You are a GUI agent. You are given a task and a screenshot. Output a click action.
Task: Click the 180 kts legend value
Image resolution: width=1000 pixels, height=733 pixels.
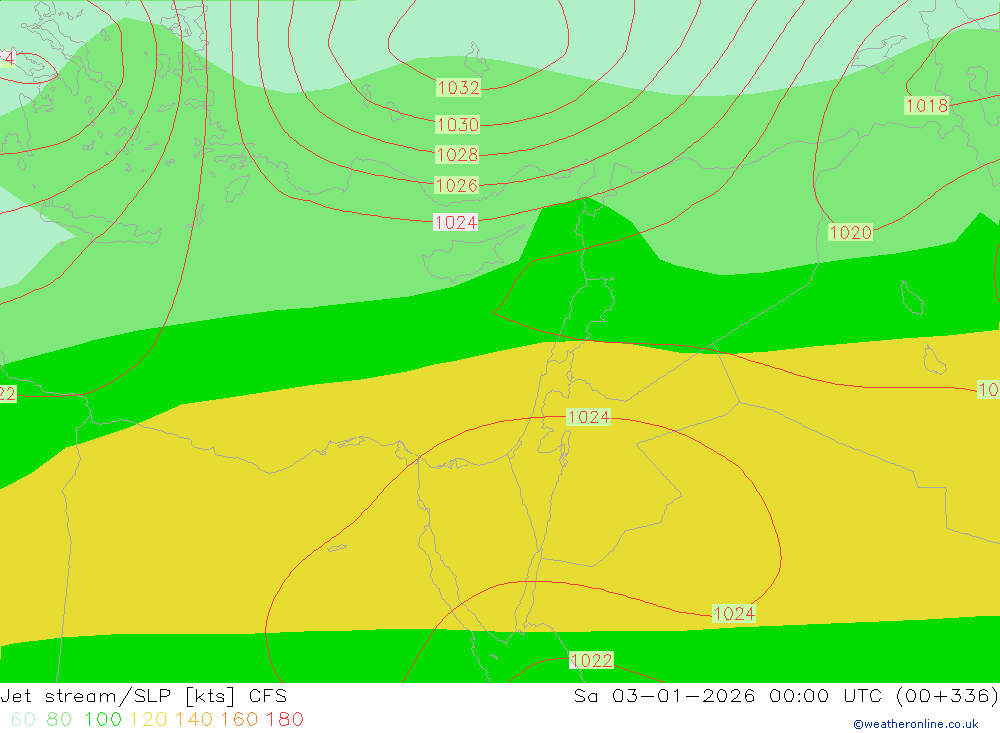[284, 719]
